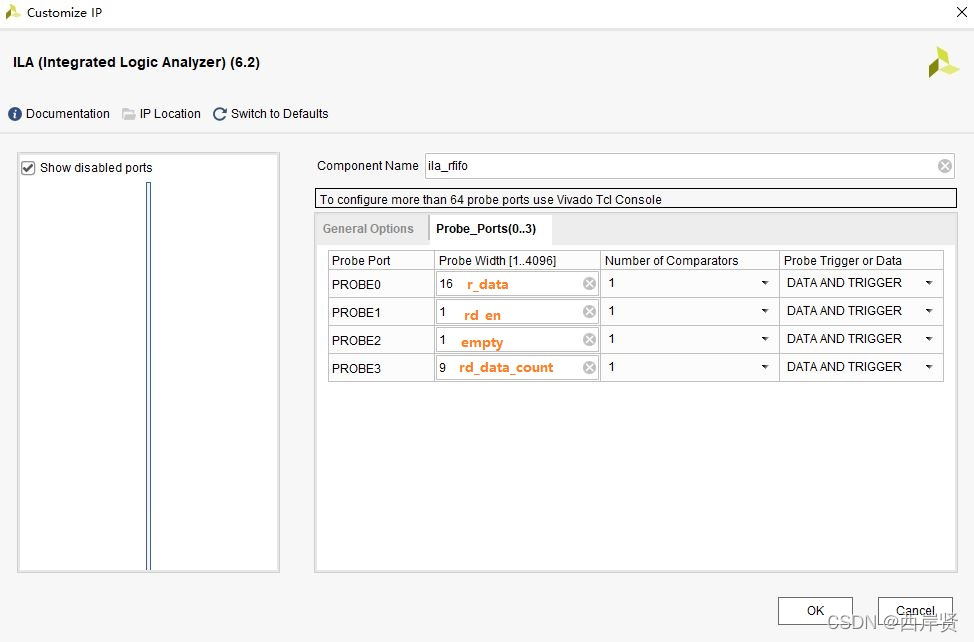
Task: Click the Number of Comparators column header
Action: [690, 261]
